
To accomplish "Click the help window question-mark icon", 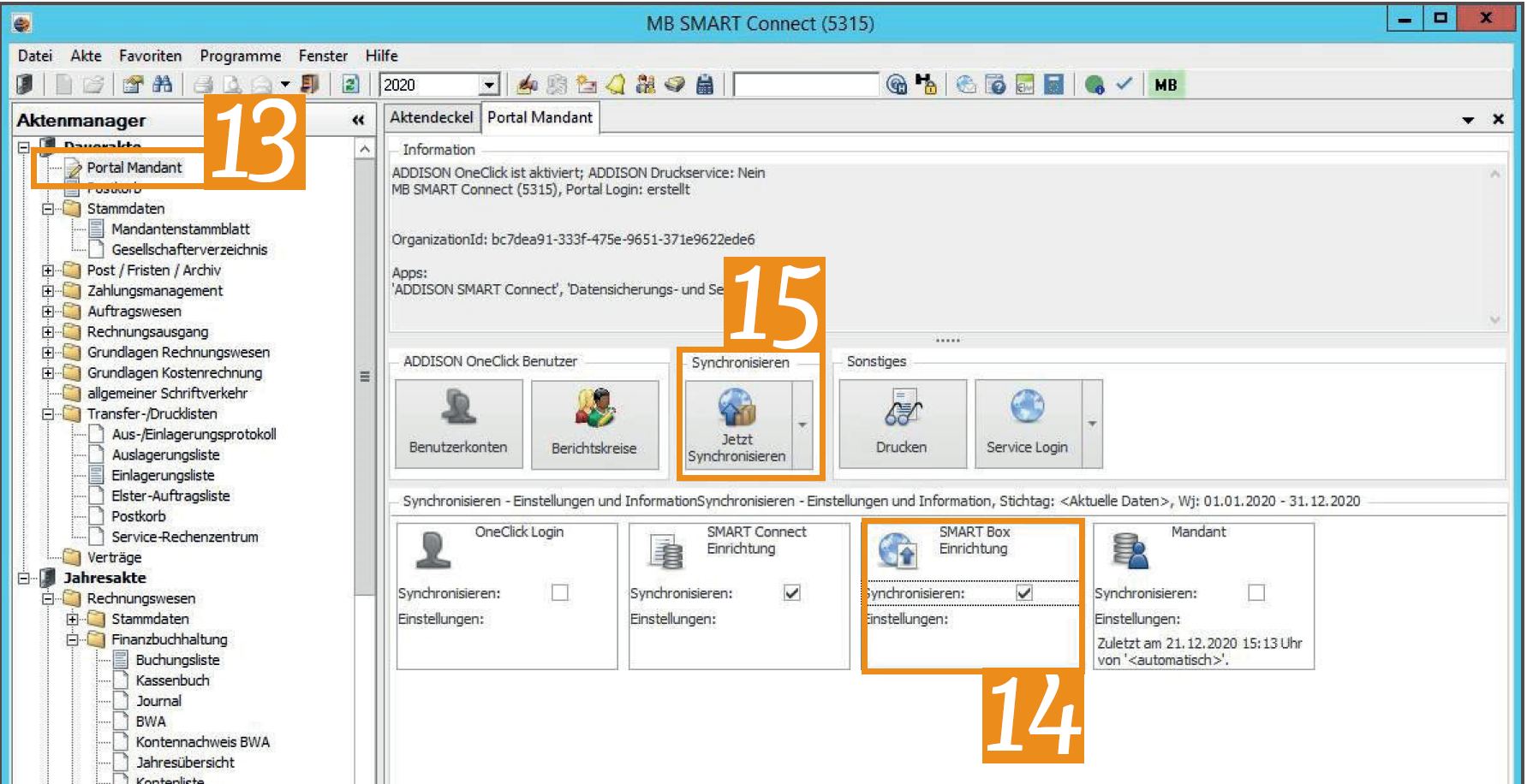I will [995, 84].
